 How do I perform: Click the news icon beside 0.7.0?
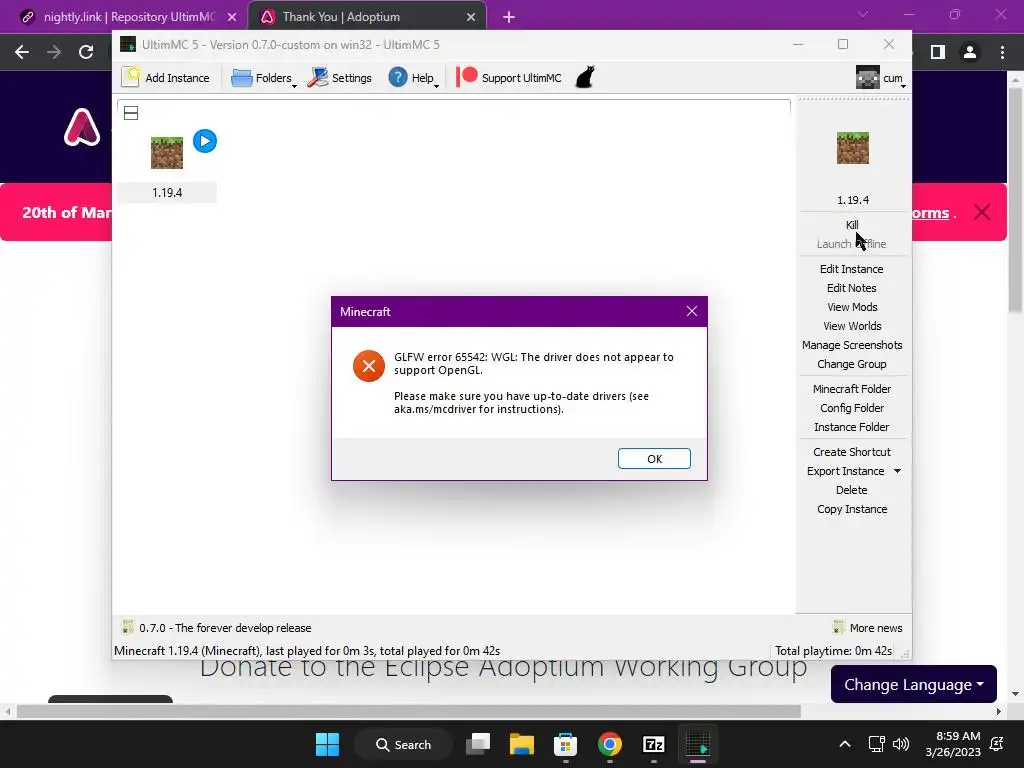pyautogui.click(x=127, y=628)
